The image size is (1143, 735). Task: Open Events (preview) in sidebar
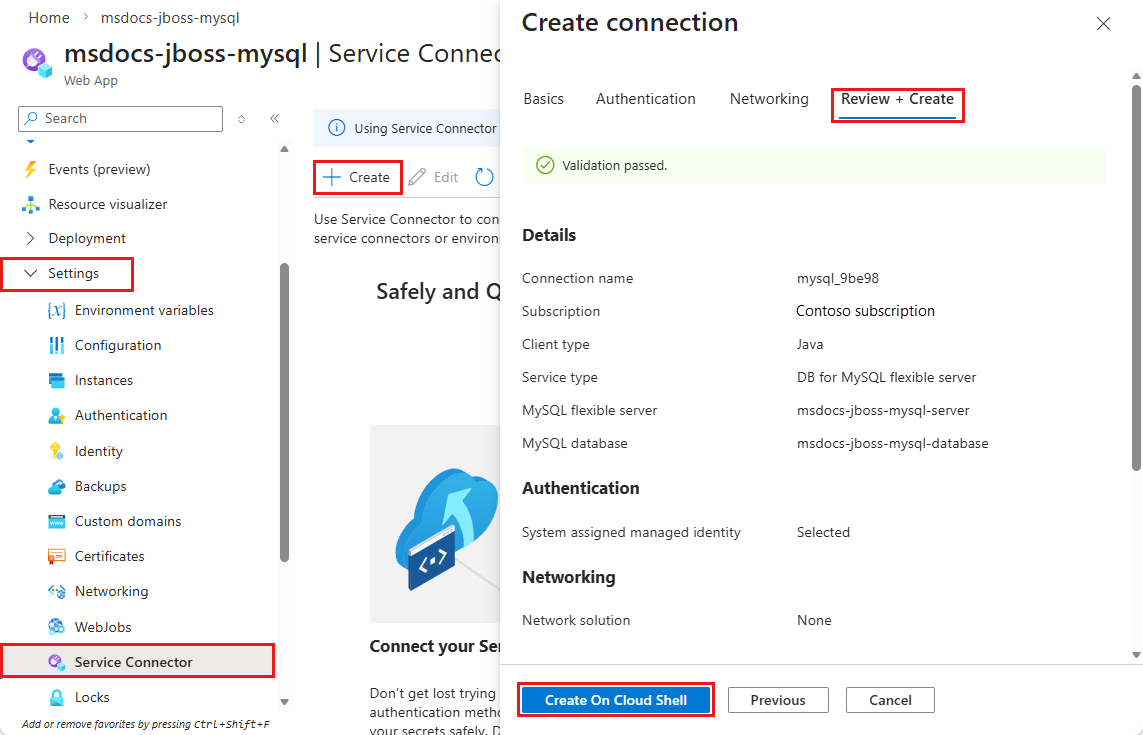tap(99, 169)
